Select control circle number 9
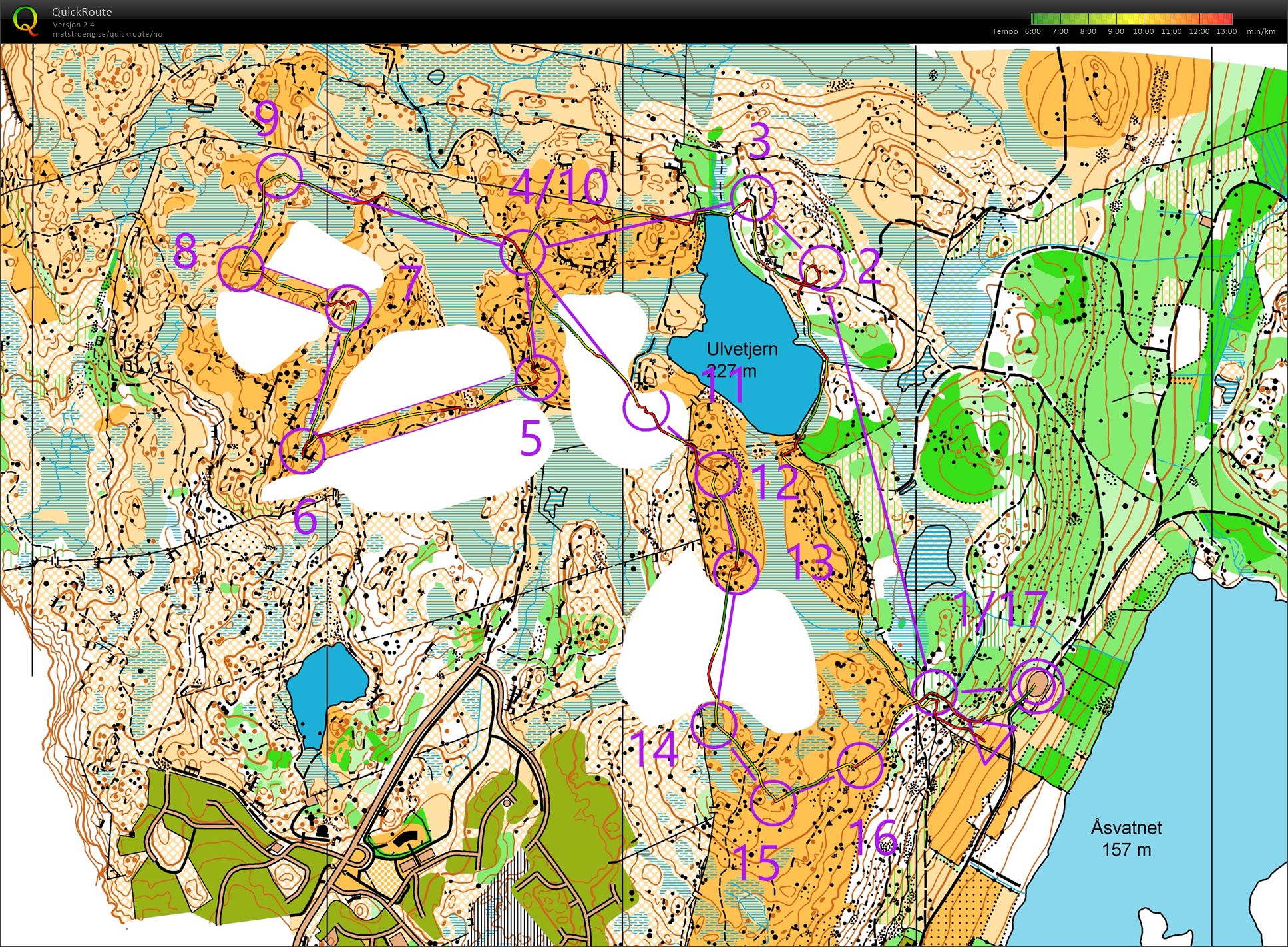This screenshot has width=1288, height=947. click(279, 175)
